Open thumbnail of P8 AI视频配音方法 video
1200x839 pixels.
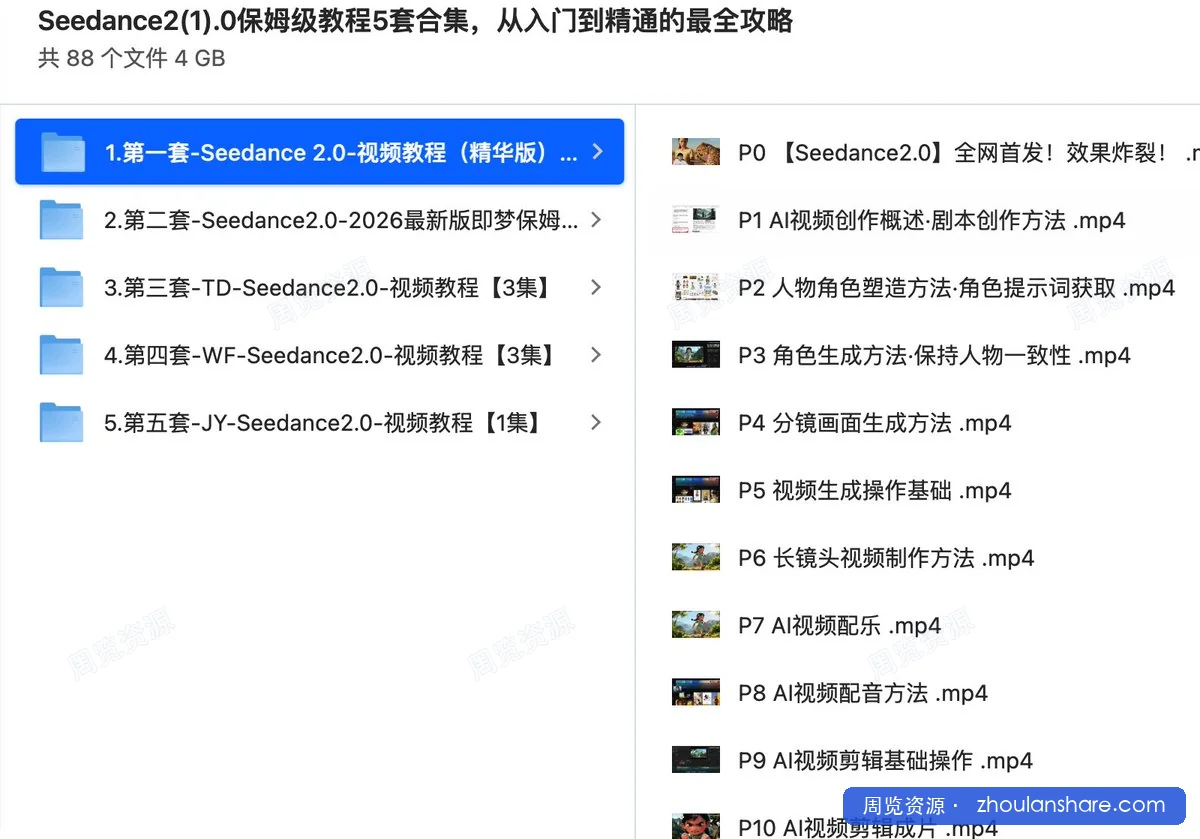pyautogui.click(x=696, y=692)
